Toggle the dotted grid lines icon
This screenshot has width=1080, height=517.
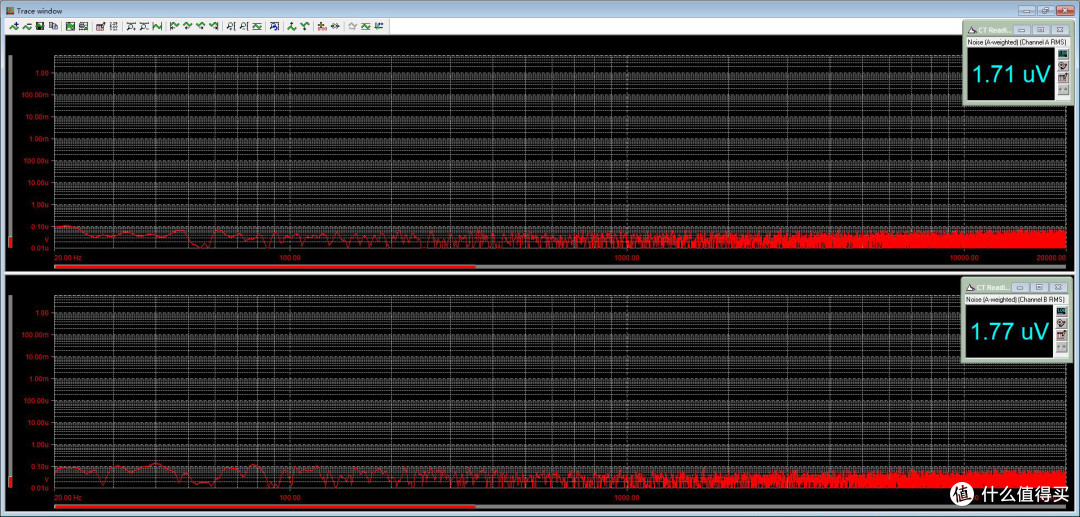114,26
